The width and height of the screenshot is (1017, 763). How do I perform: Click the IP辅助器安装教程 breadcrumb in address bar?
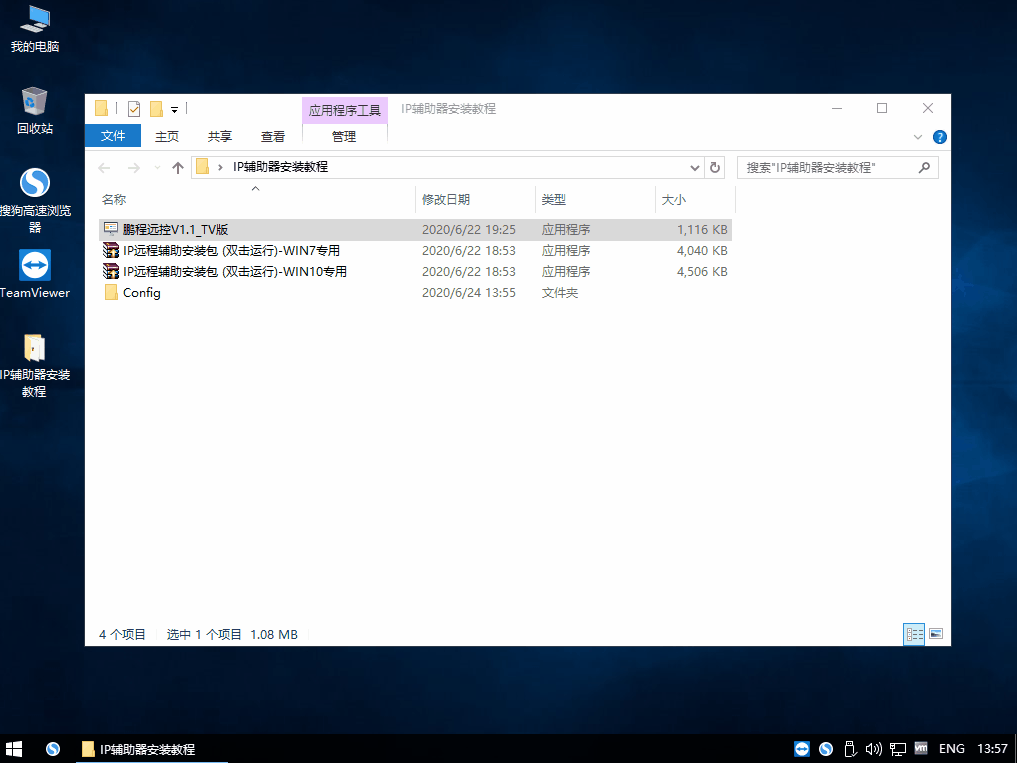(x=280, y=167)
